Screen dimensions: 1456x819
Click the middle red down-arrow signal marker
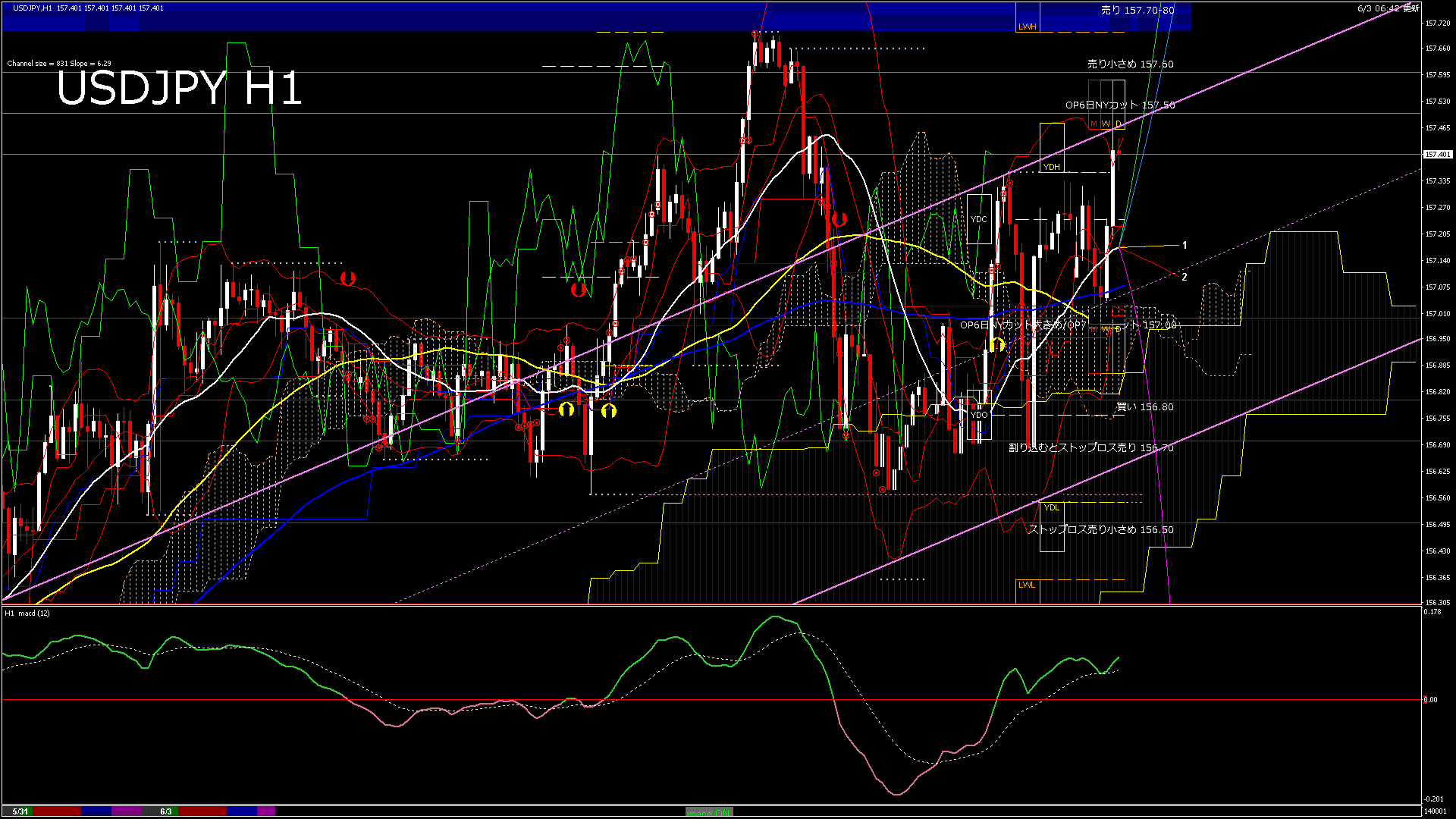(x=579, y=289)
